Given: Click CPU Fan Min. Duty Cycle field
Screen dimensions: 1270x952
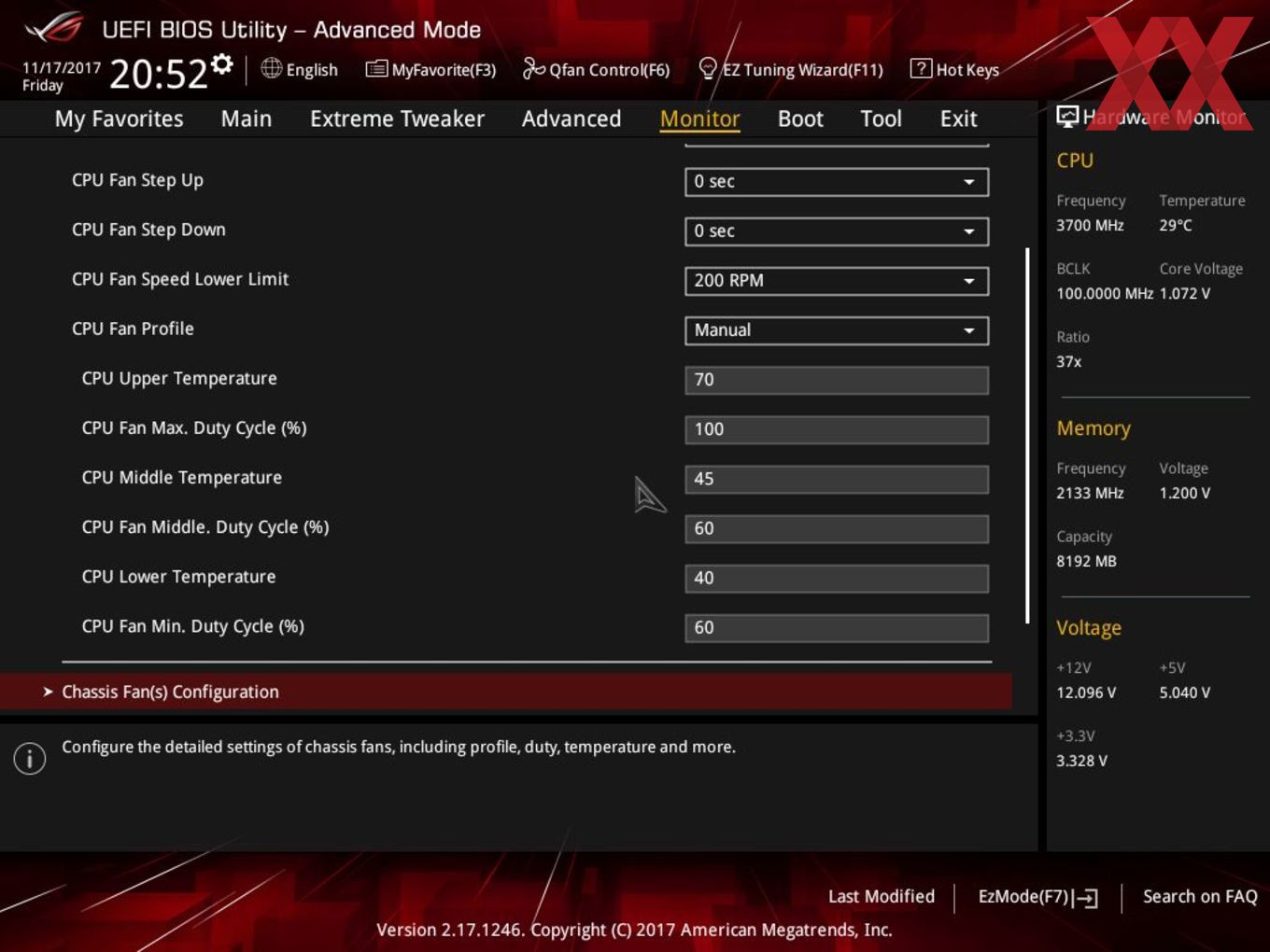Looking at the screenshot, I should 837,627.
